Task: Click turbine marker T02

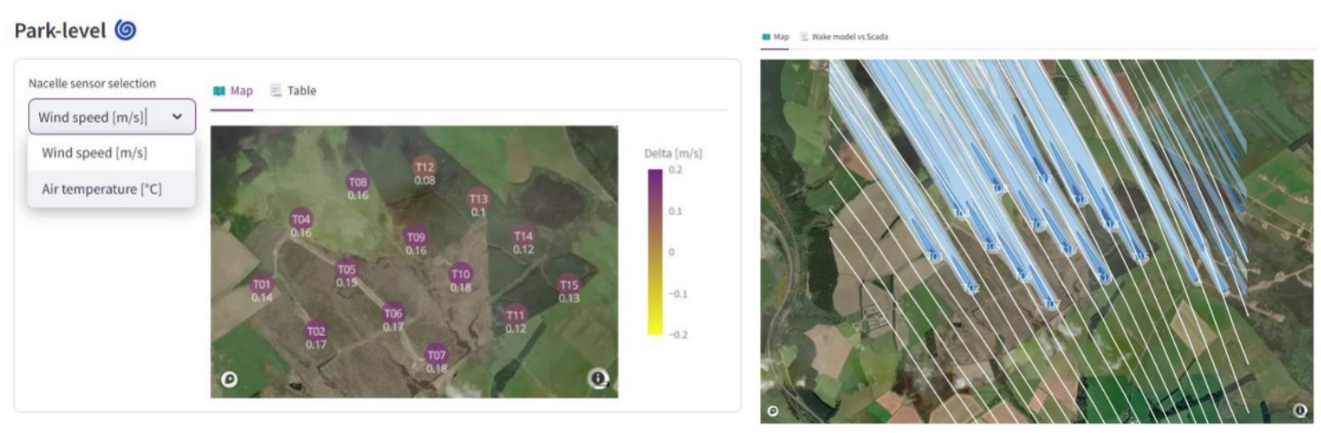Action: click(x=316, y=331)
